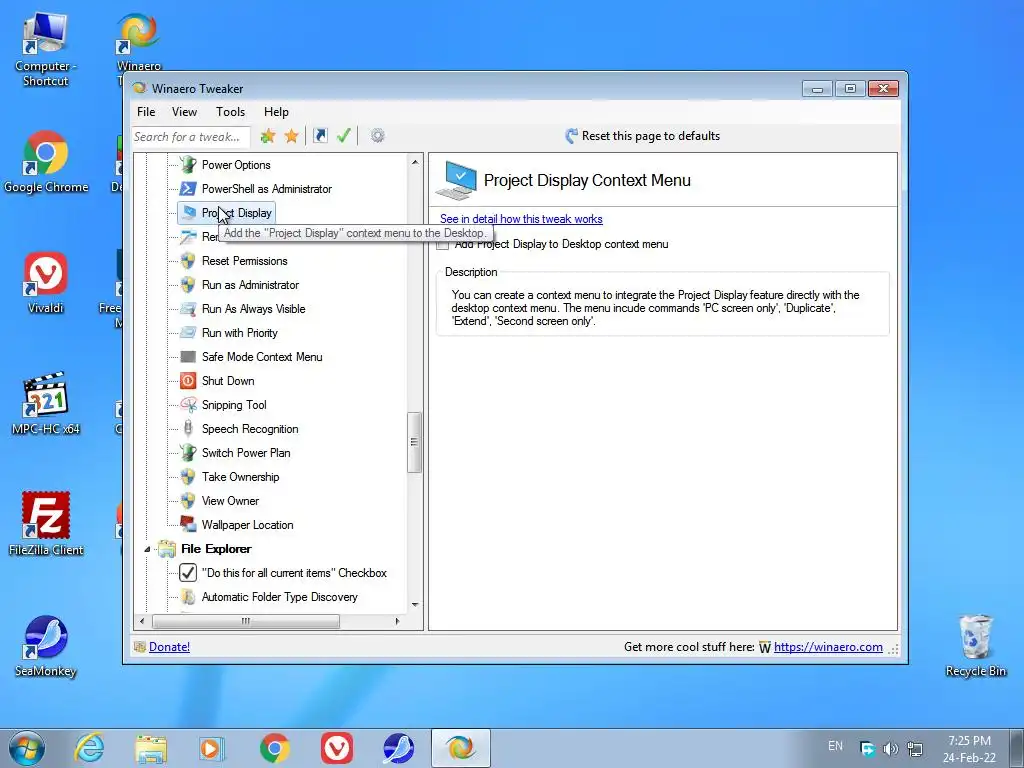This screenshot has width=1024, height=768.
Task: Click the File Explorer folder icon in tree
Action: (x=167, y=549)
